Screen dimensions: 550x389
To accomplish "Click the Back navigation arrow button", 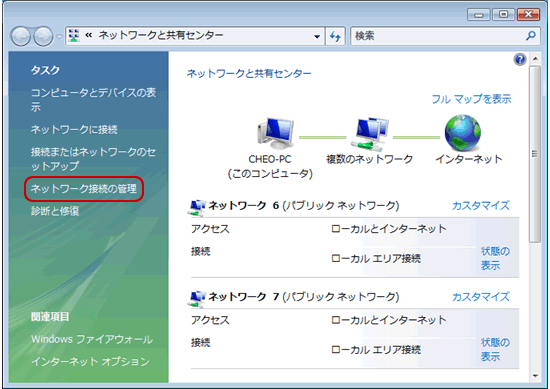I will (20, 36).
